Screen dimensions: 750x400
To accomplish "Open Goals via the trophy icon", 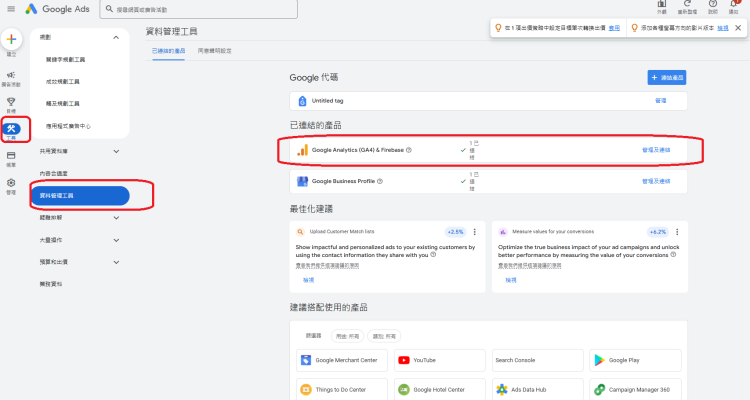I will tap(11, 102).
